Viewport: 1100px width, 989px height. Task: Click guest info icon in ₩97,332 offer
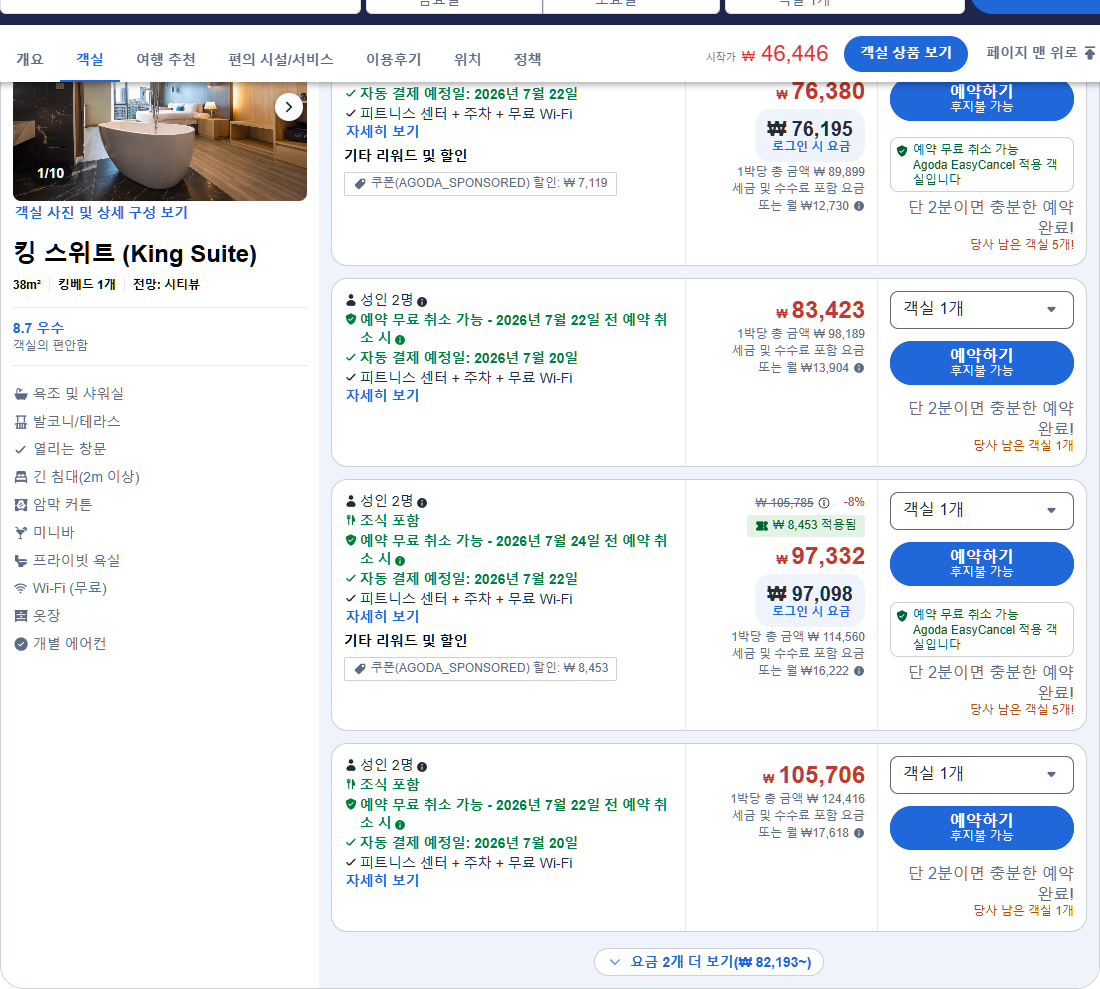(x=422, y=503)
